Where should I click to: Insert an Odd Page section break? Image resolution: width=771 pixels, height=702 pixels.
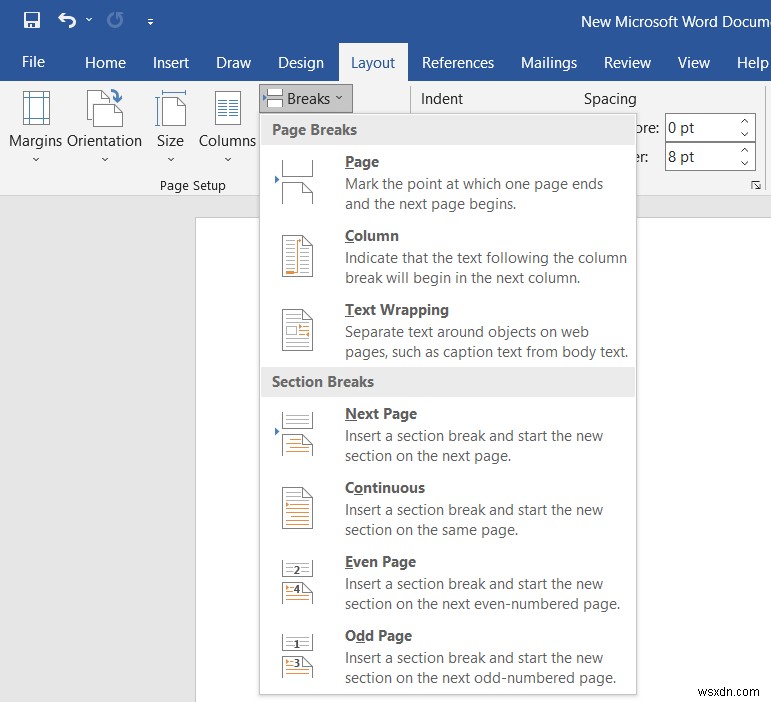(x=379, y=636)
